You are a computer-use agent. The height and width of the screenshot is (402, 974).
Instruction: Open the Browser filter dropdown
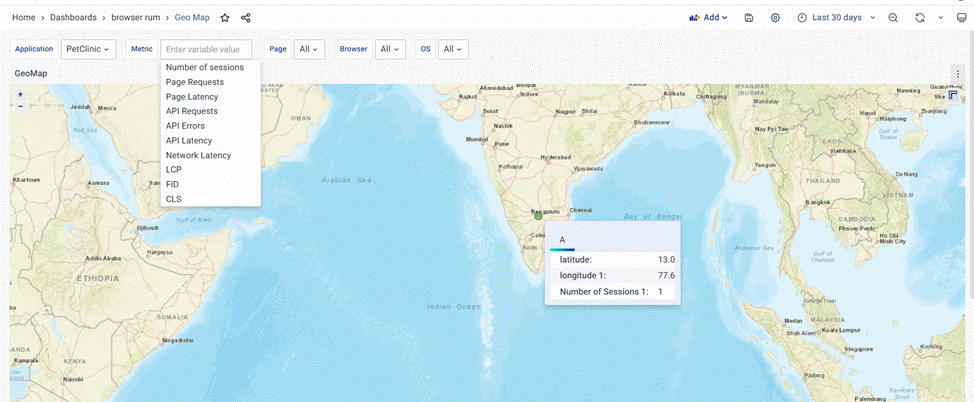point(390,49)
